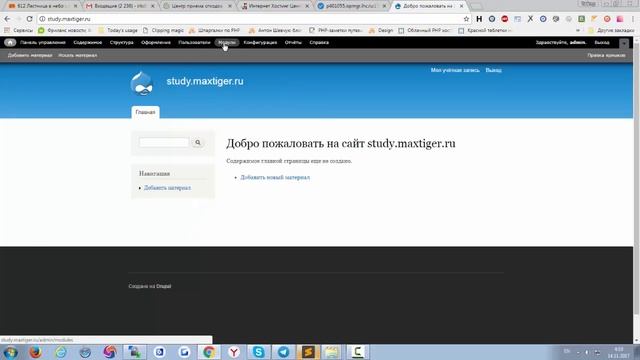640x360 pixels.
Task: Open Clipping magic bookmark
Action: coord(163,30)
